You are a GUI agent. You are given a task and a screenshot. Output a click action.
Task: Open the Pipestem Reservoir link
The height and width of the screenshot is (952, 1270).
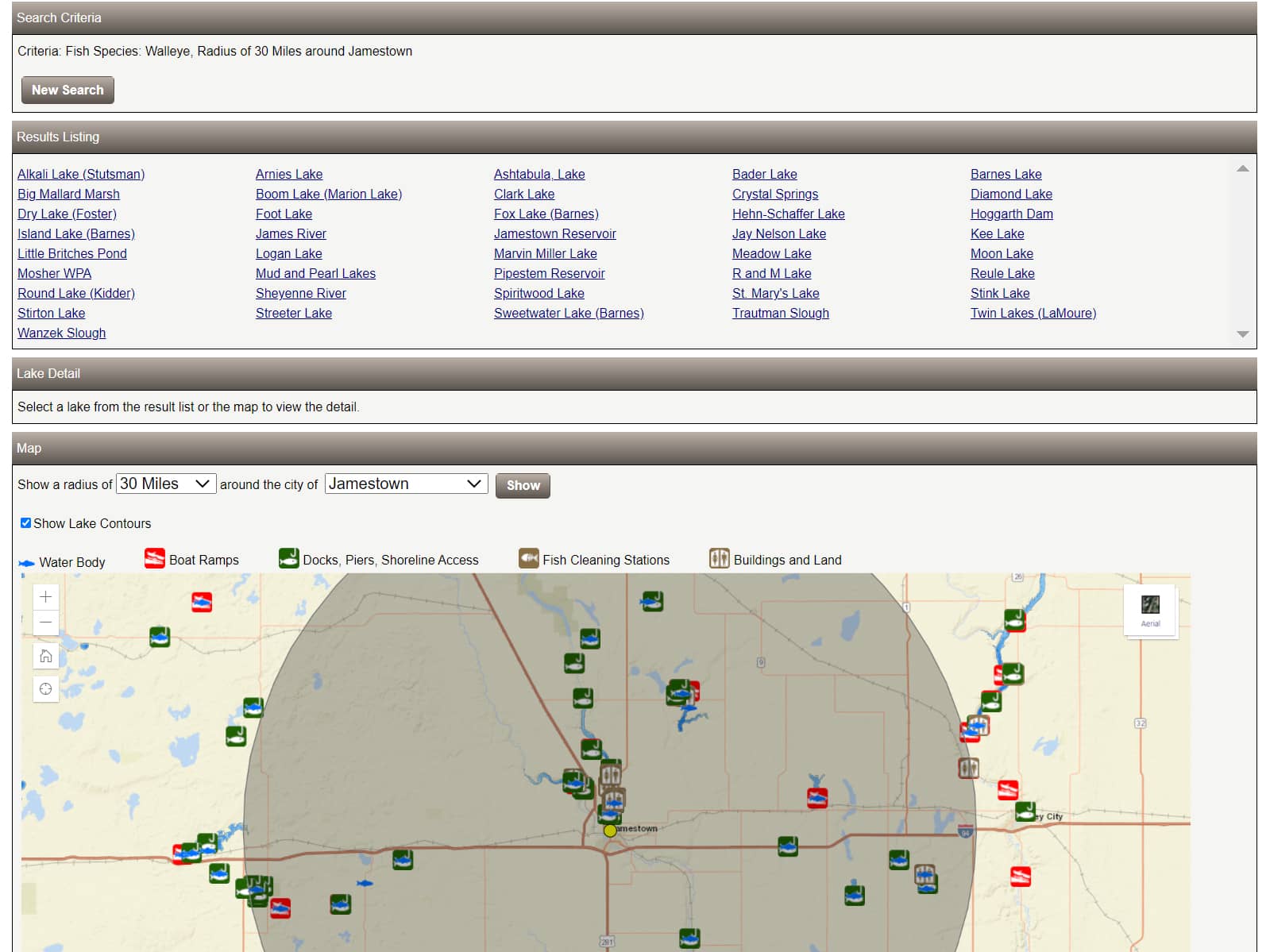click(x=549, y=273)
